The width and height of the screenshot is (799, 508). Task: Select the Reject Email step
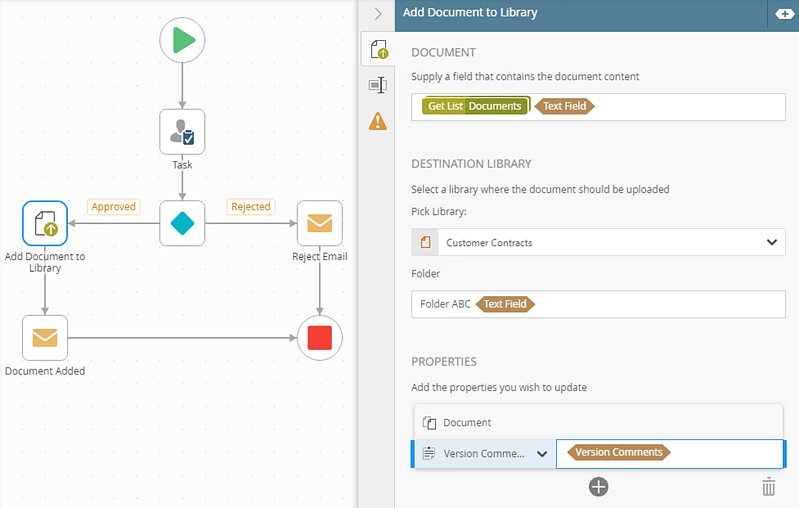pos(319,223)
